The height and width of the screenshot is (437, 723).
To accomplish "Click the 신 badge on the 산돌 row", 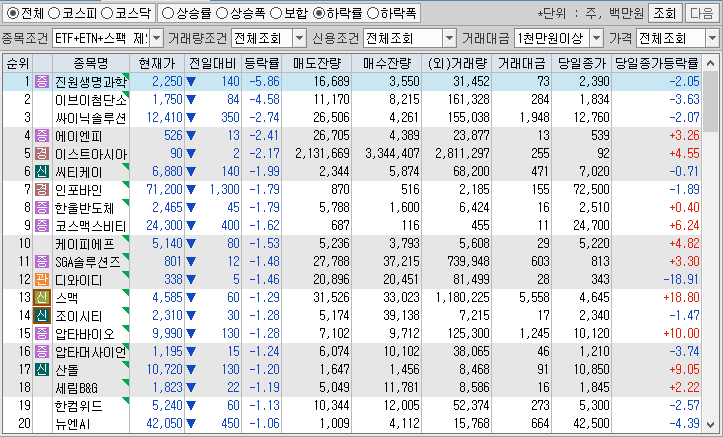I will coord(42,369).
